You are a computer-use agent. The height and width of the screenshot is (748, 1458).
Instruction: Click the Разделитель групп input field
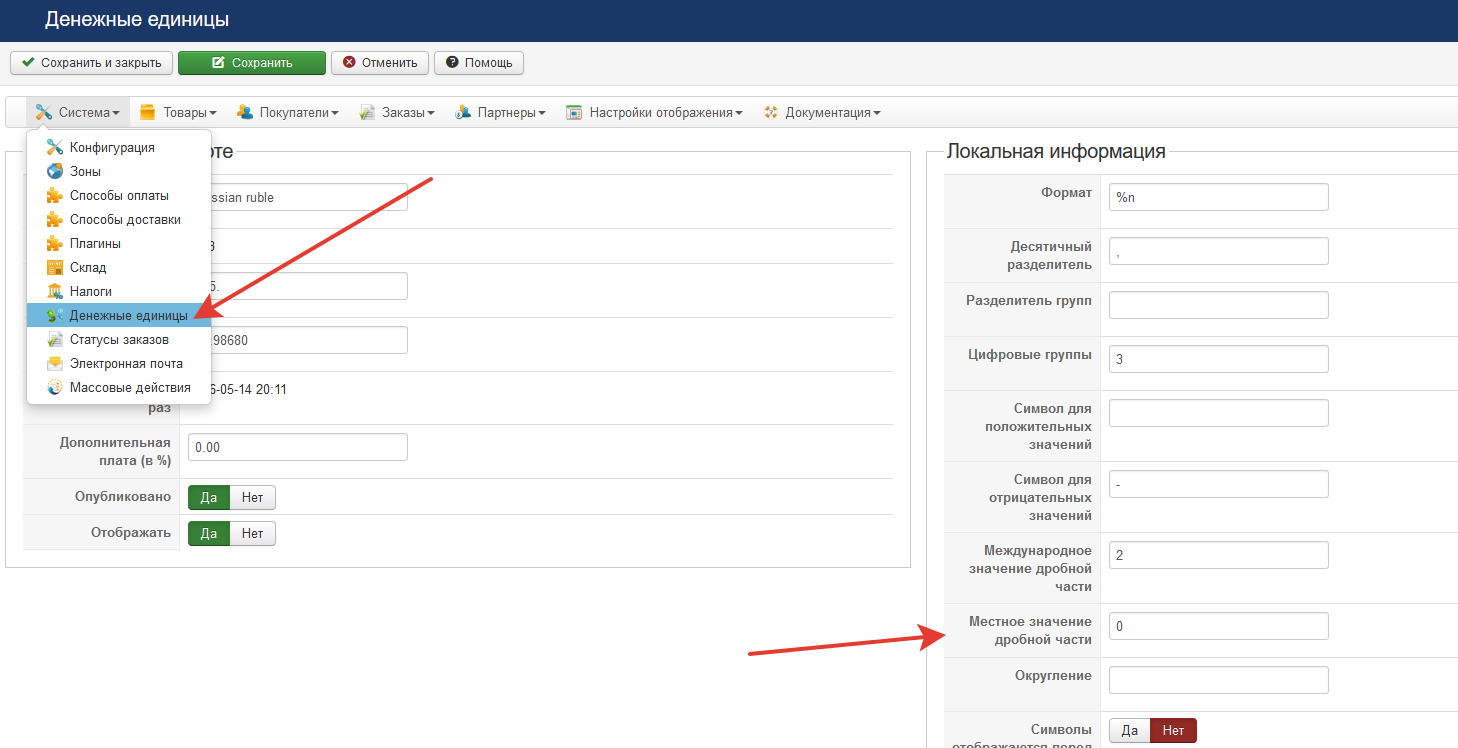click(x=1219, y=305)
